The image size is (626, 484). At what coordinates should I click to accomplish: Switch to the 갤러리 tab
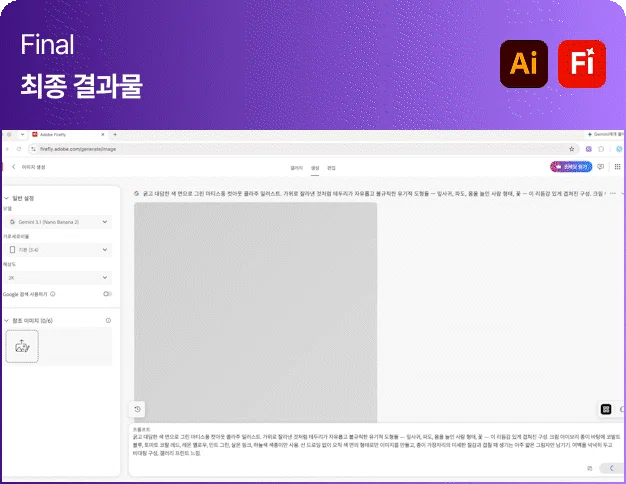point(297,168)
